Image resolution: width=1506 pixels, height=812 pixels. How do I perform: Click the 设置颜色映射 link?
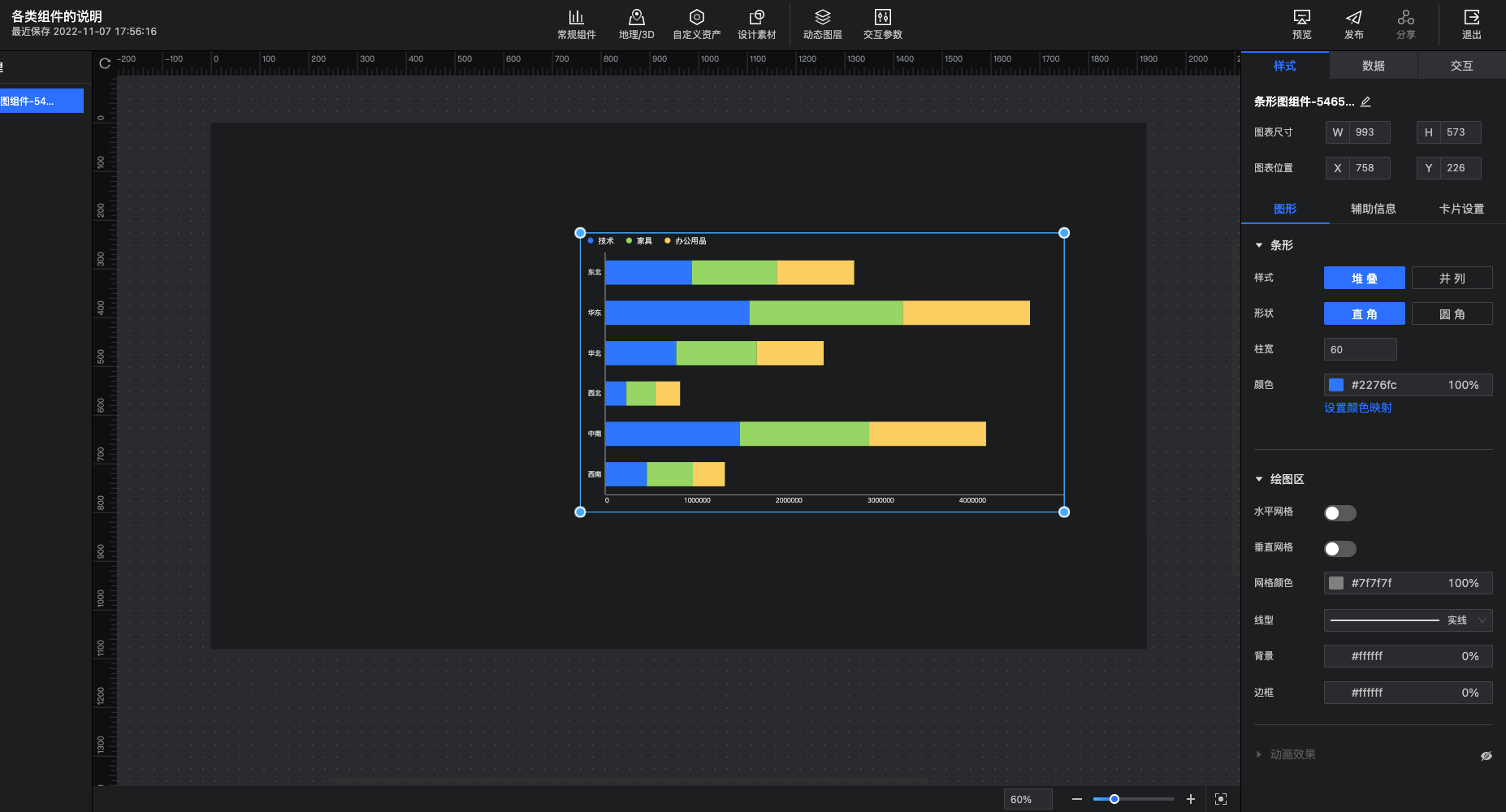(x=1358, y=408)
